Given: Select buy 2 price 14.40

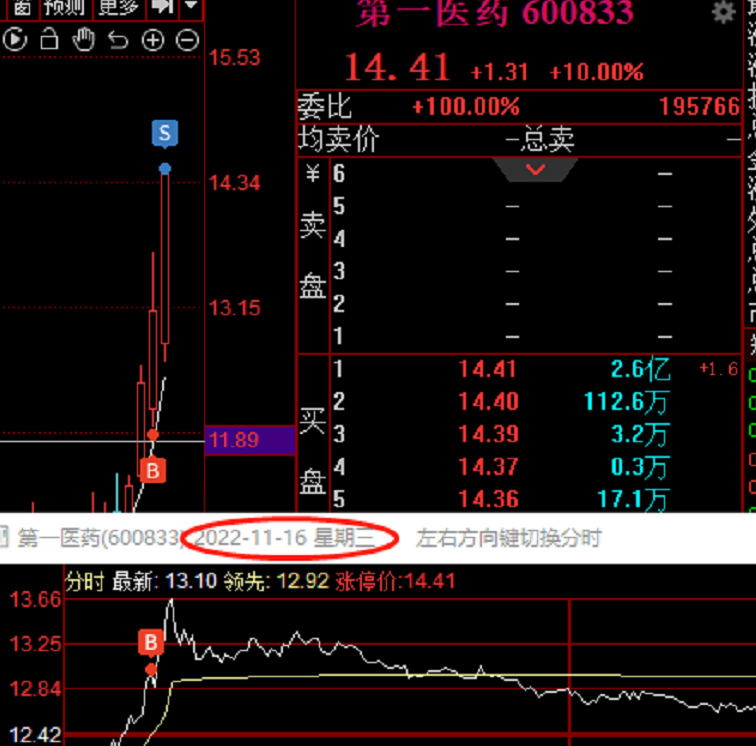Looking at the screenshot, I should [x=488, y=401].
